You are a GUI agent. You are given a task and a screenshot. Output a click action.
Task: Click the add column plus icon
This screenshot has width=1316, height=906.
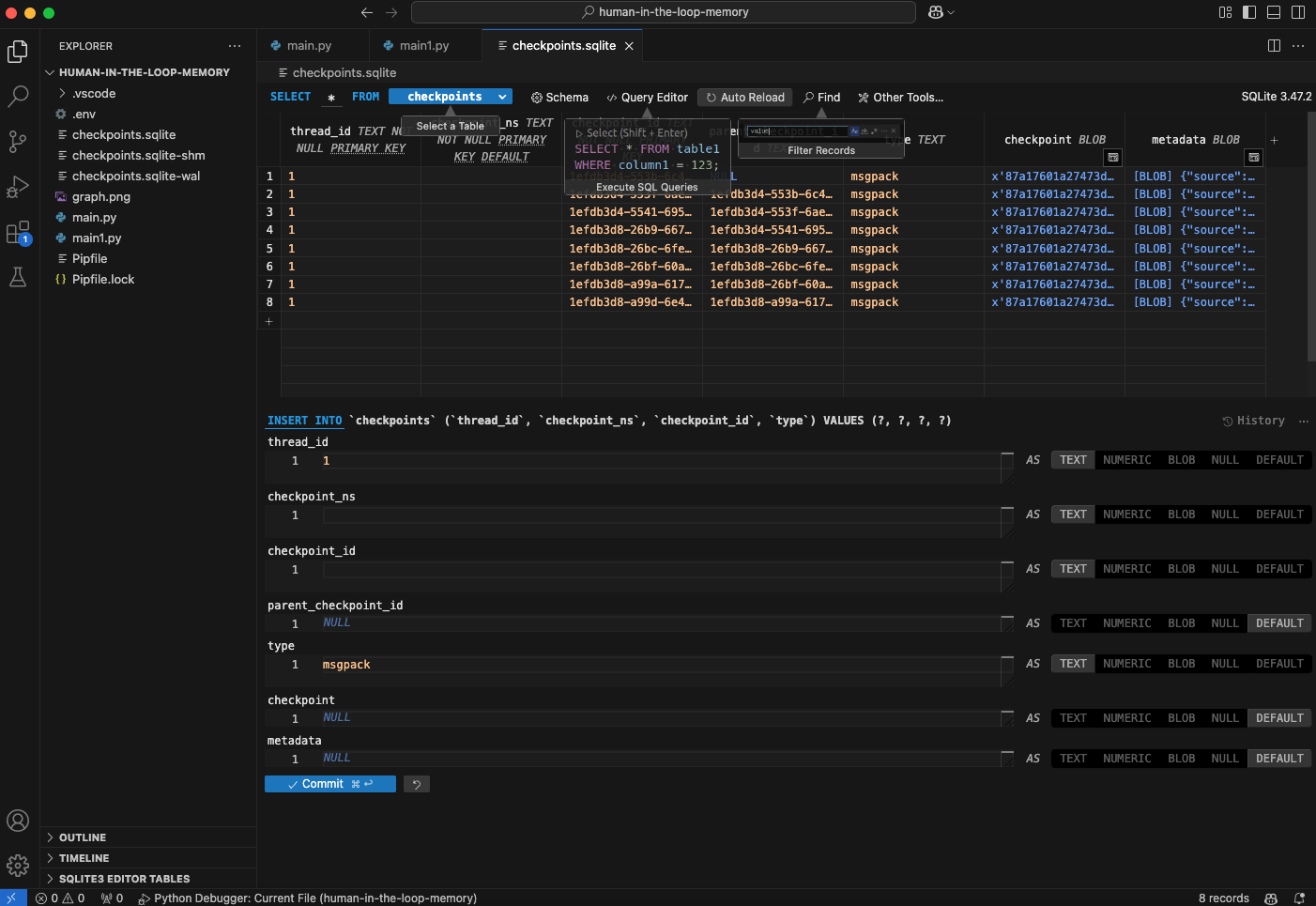1274,140
